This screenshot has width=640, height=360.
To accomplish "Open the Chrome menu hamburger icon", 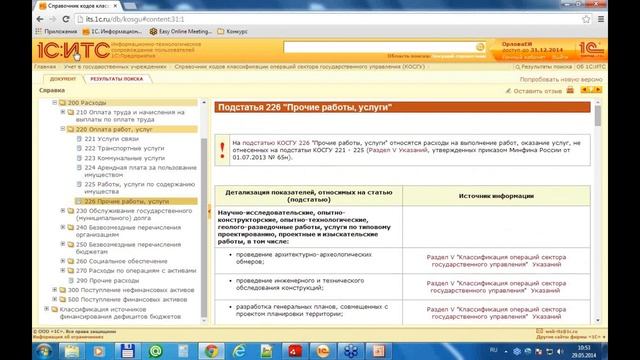I will (601, 19).
